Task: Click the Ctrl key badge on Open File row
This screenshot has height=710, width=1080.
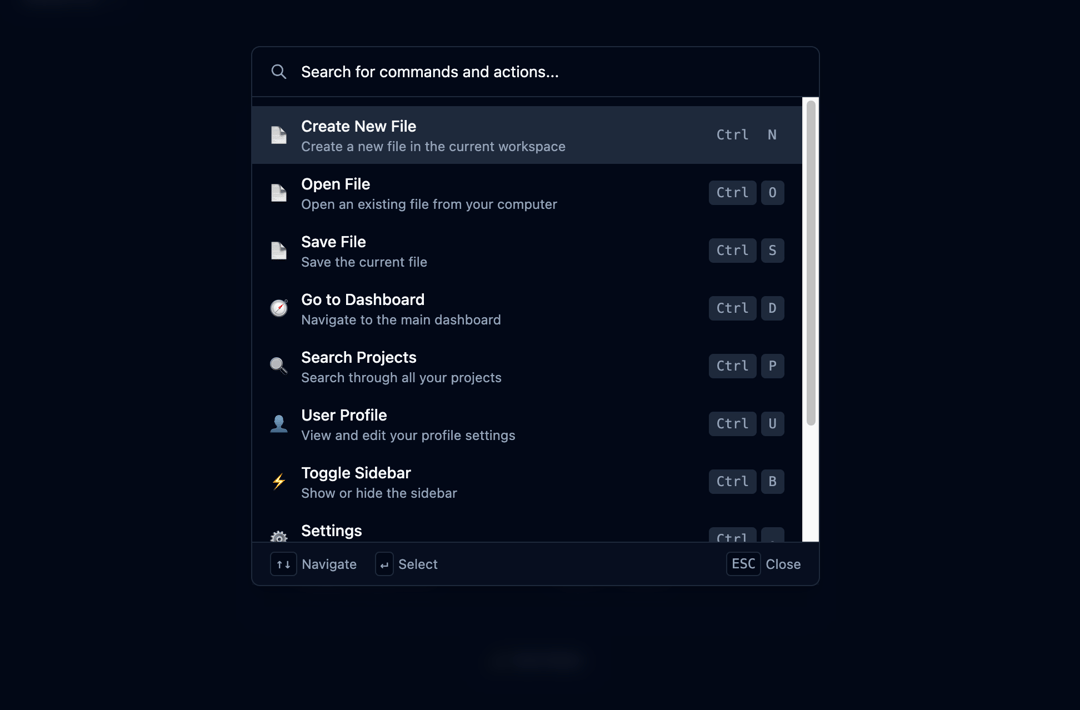Action: [732, 193]
